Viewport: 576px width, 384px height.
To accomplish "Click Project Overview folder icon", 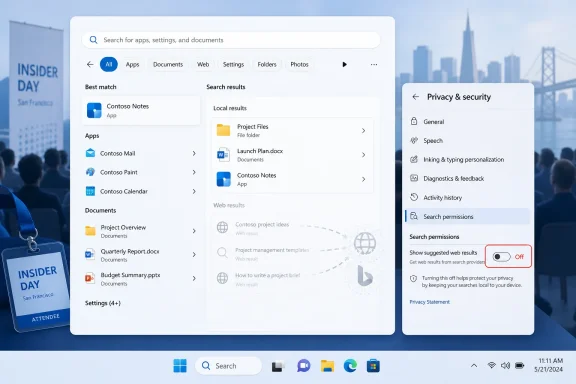I will (90, 231).
